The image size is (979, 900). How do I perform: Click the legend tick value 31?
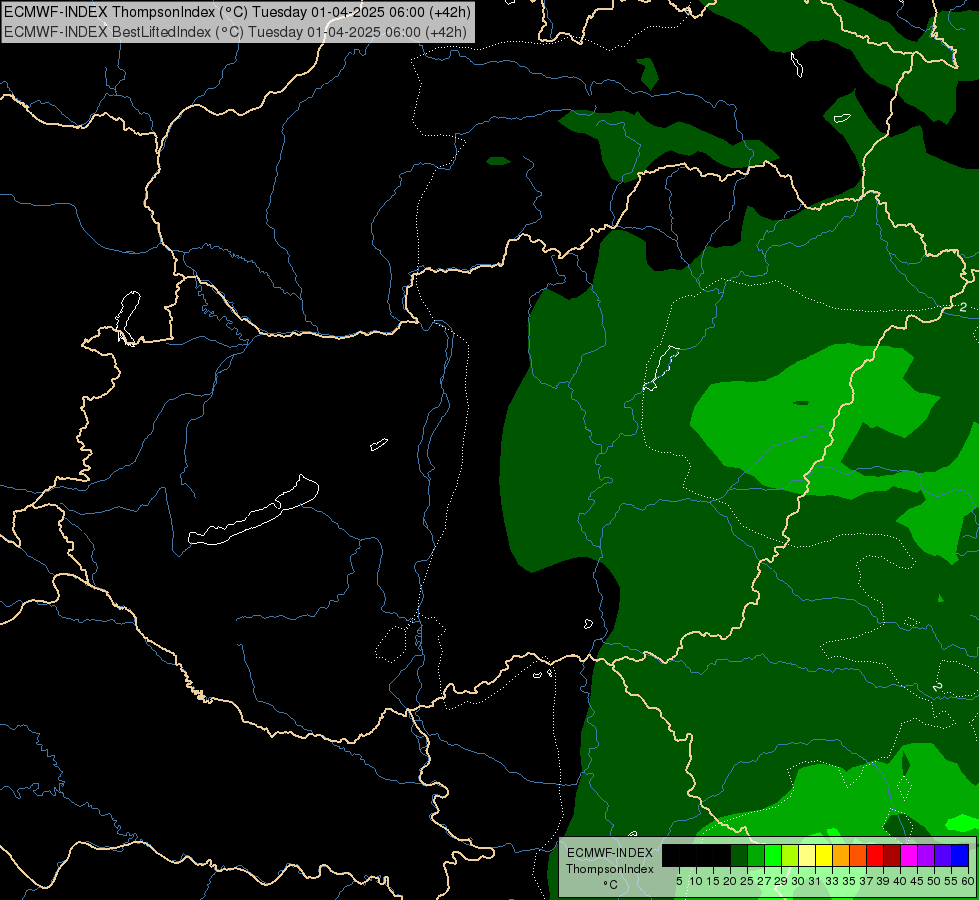point(815,881)
